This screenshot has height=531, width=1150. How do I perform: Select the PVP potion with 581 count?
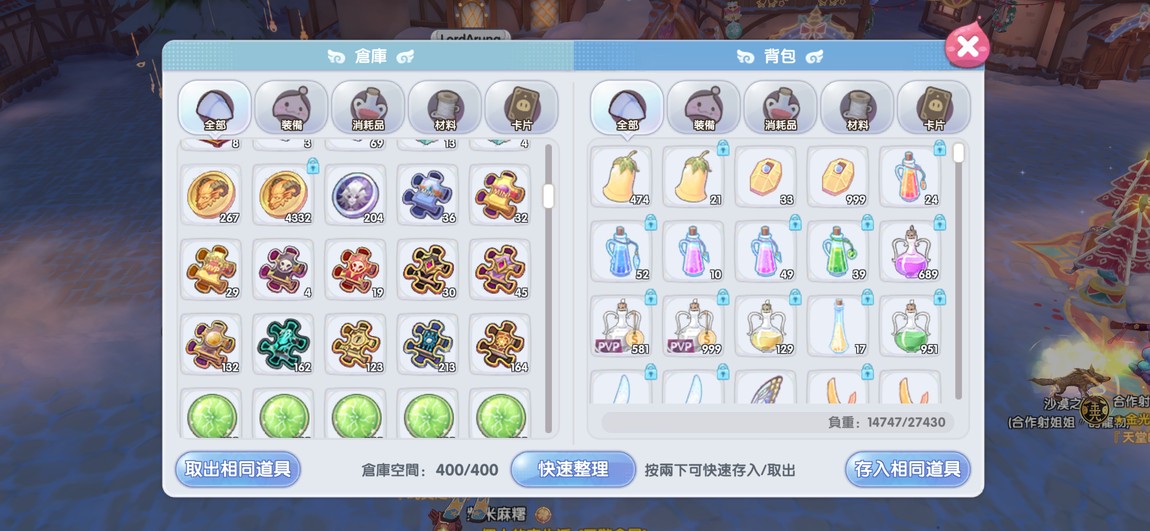tap(620, 326)
